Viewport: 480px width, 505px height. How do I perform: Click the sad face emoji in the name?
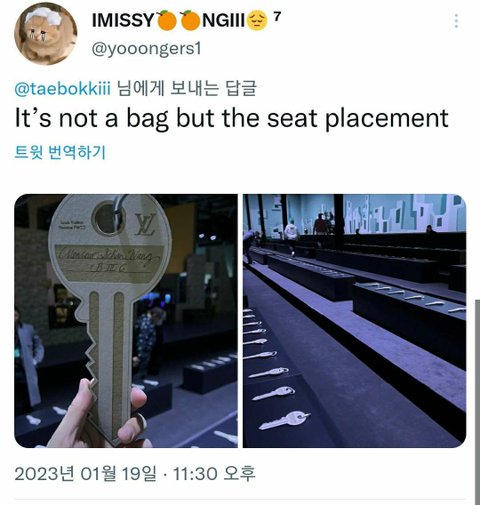click(257, 20)
